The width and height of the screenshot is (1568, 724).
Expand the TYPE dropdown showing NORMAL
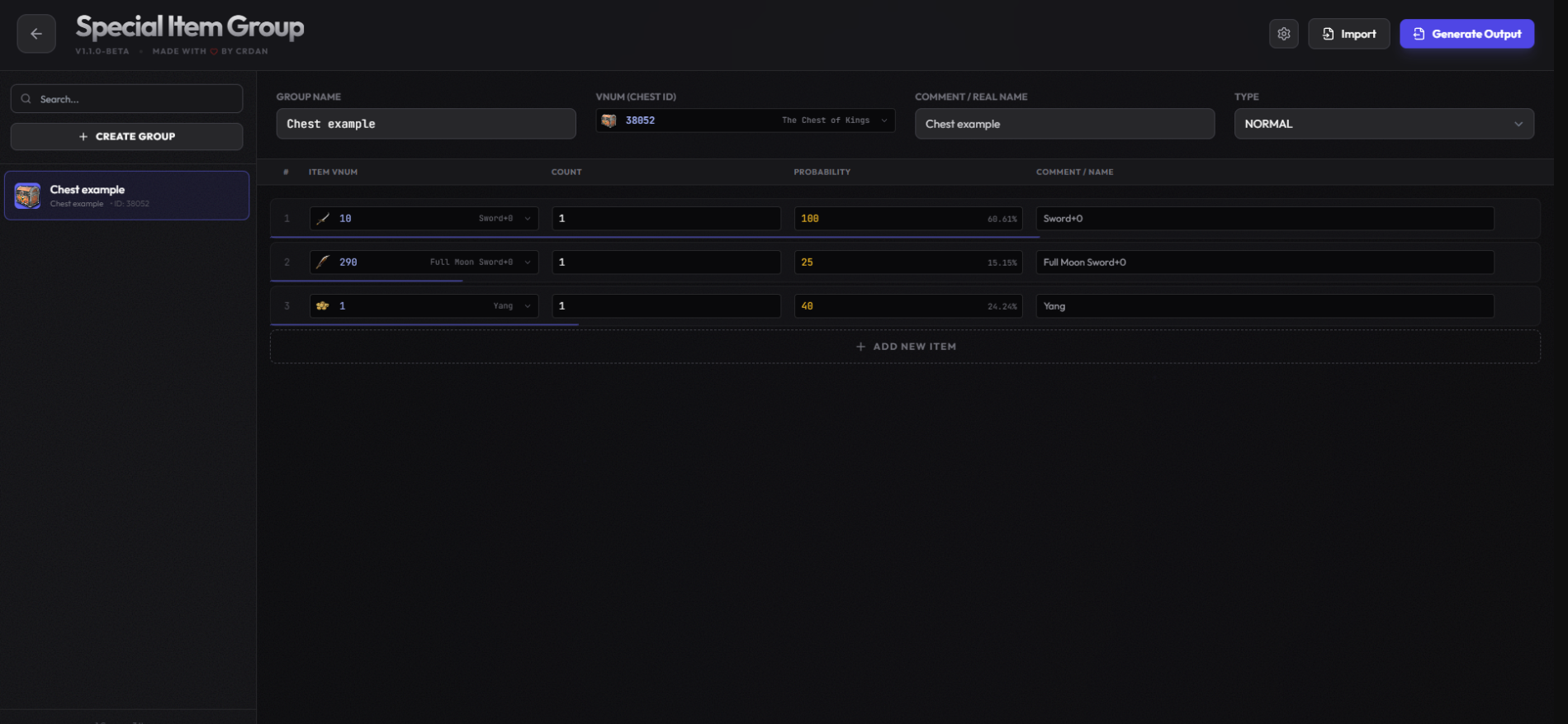point(1518,124)
